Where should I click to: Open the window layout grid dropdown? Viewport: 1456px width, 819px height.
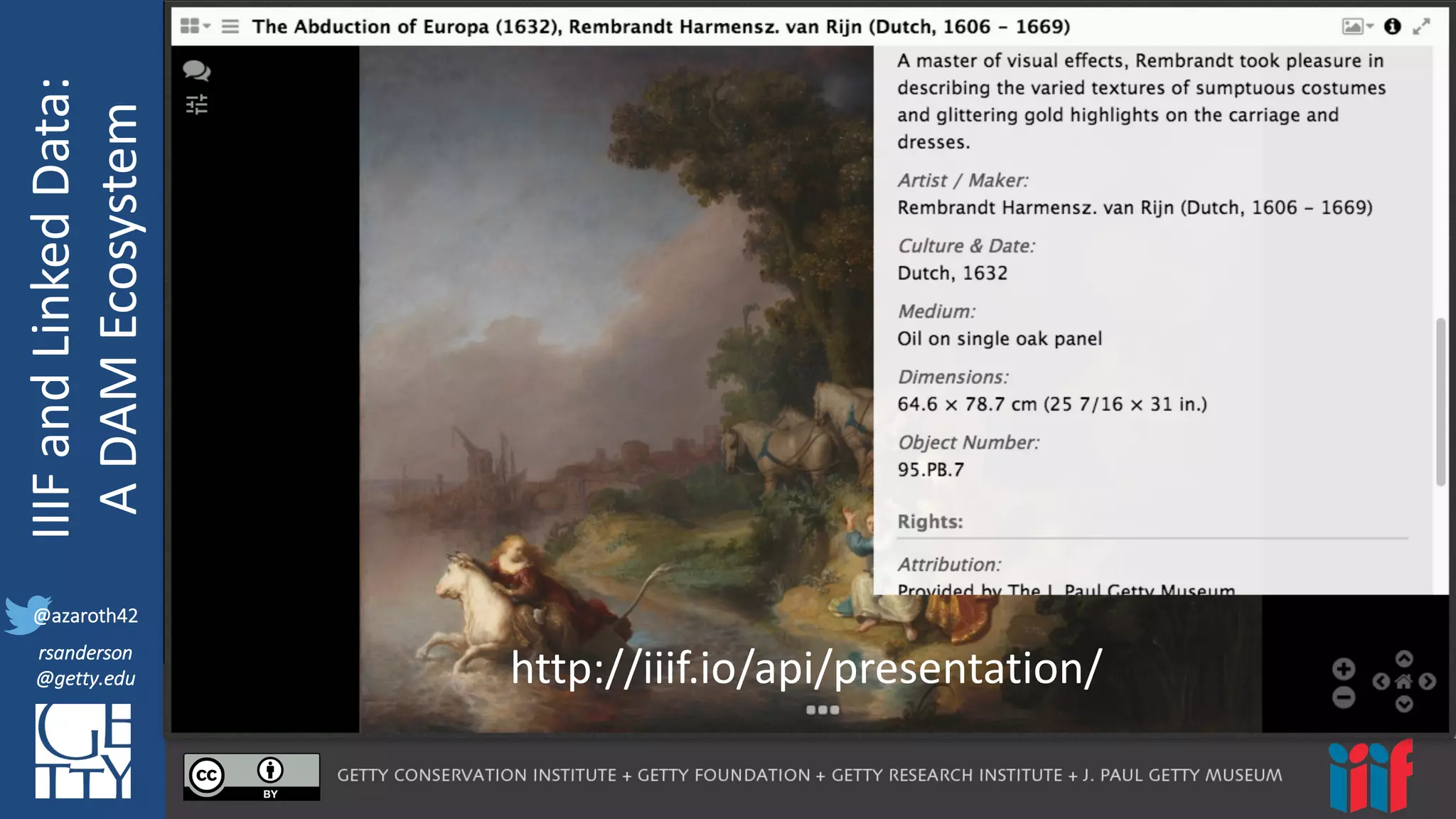tap(195, 26)
